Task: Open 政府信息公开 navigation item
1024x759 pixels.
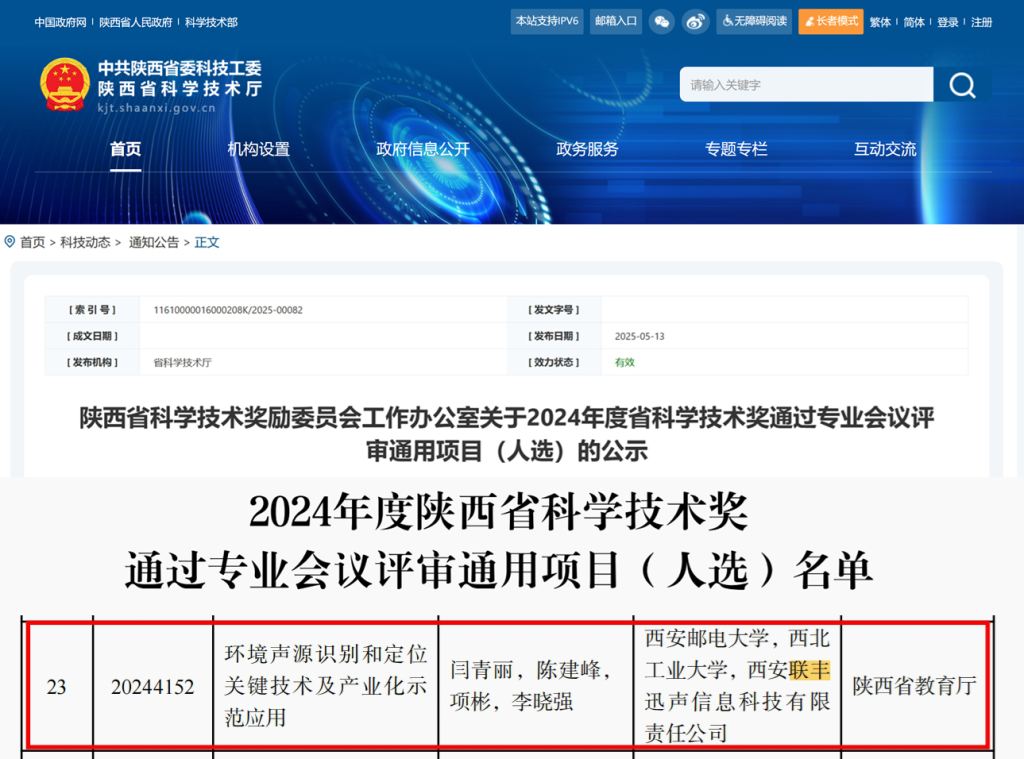Action: coord(423,150)
